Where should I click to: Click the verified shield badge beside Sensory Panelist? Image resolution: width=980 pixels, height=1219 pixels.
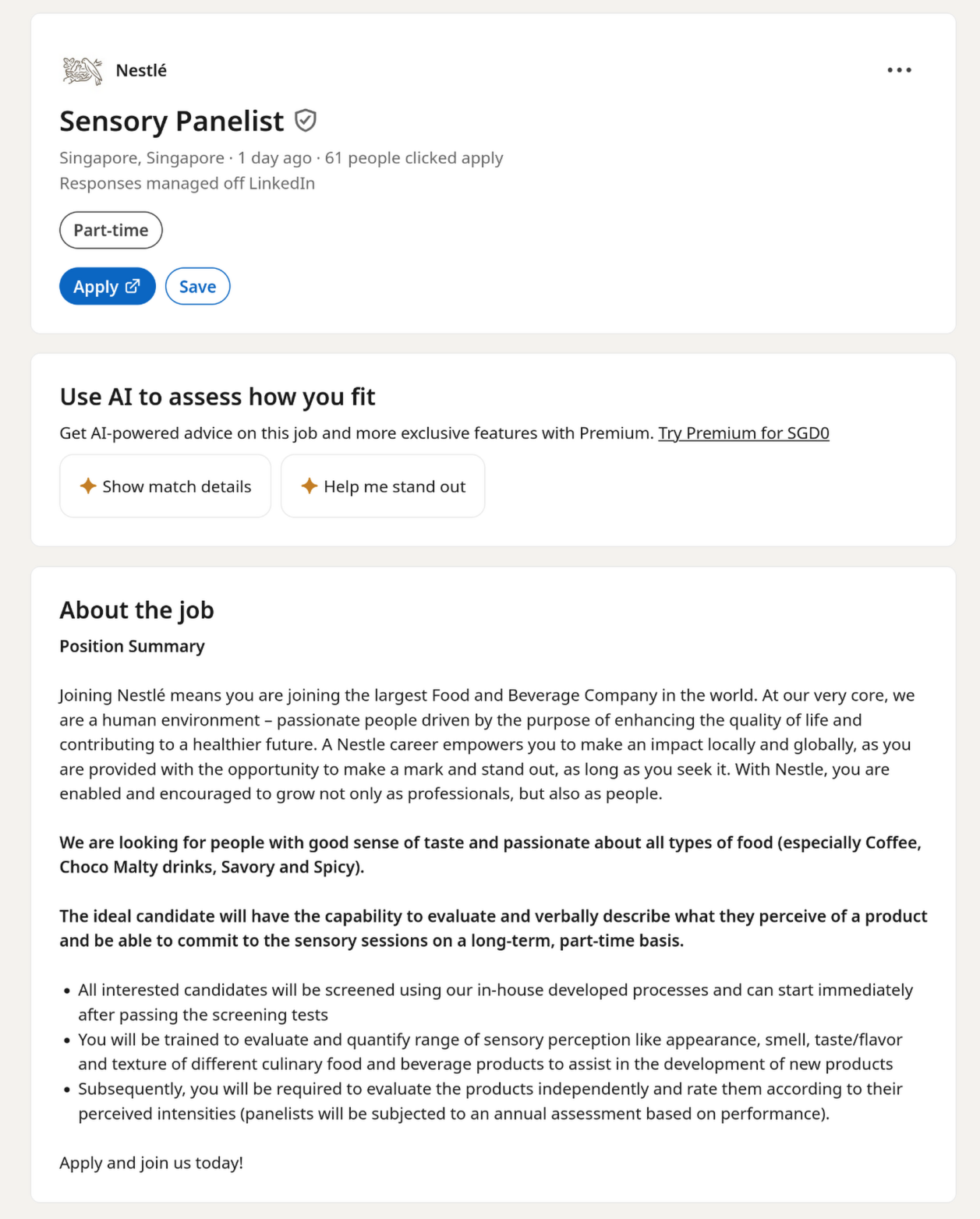point(306,121)
